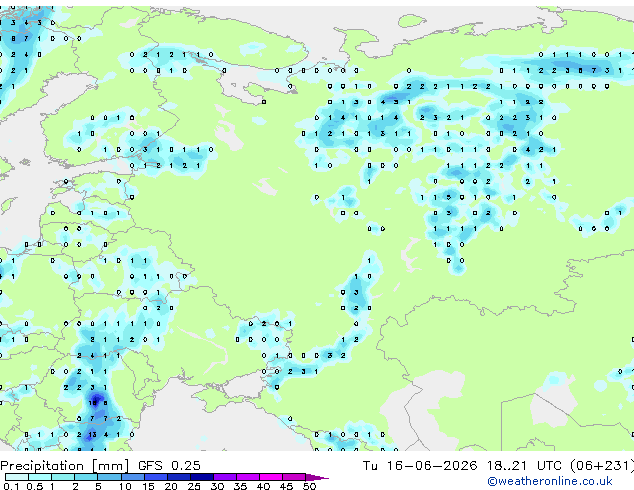Select the 45–50 mm legend color swatch
Image resolution: width=634 pixels, height=490 pixels.
coord(294,477)
